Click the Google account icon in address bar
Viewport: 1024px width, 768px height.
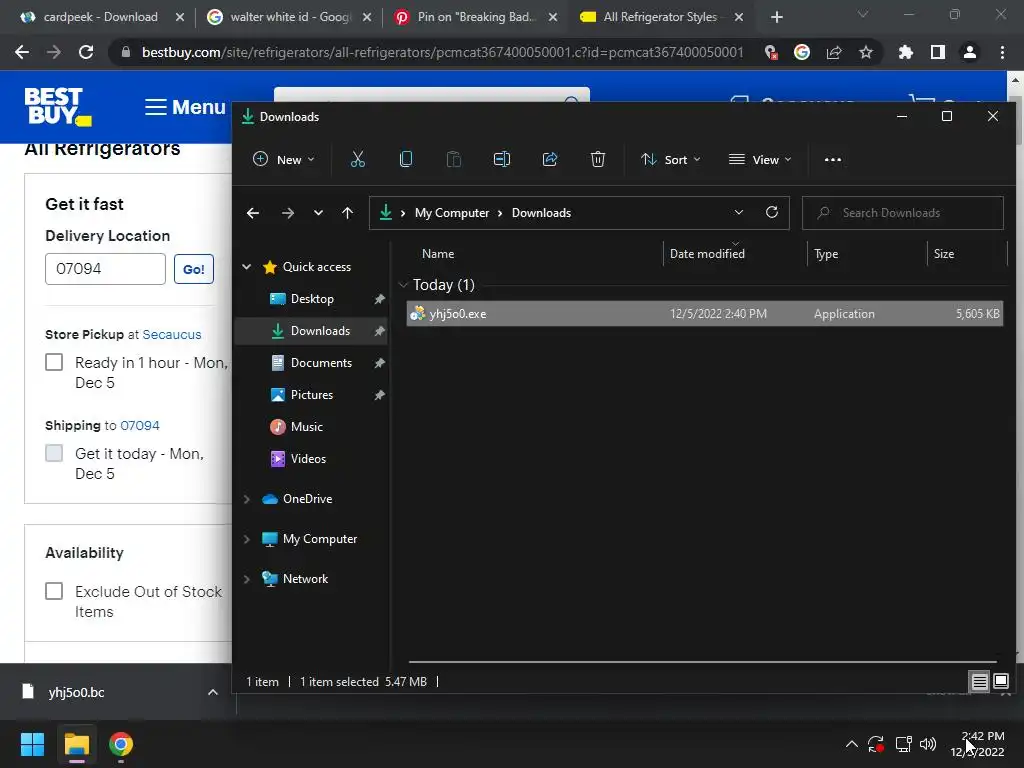[802, 52]
